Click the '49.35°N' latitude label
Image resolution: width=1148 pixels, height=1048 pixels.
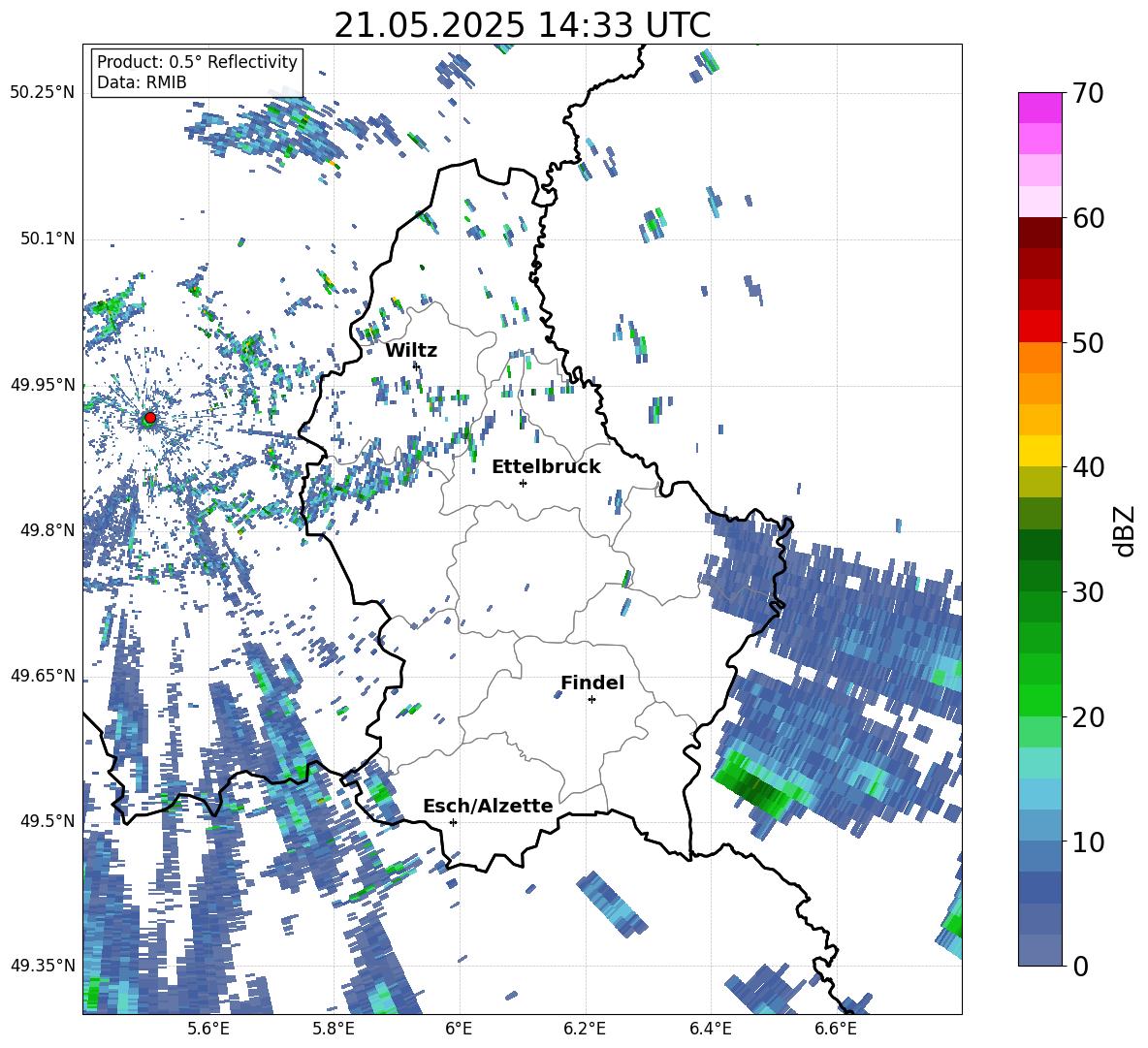point(43,966)
